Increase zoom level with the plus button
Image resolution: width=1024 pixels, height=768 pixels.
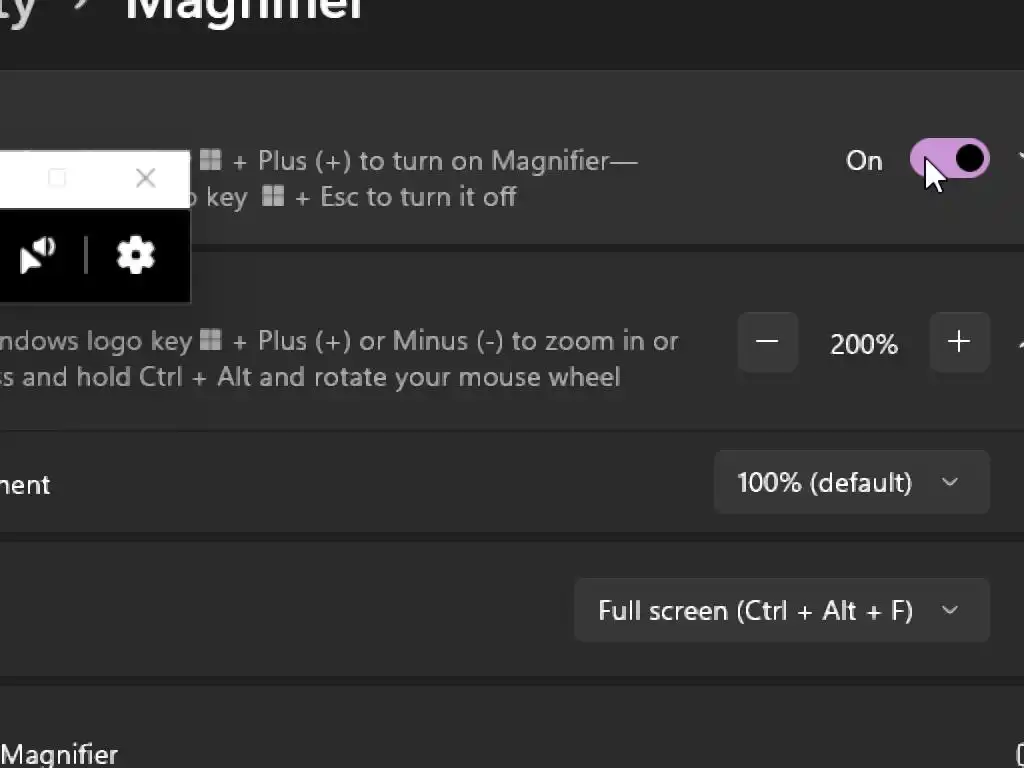point(958,342)
